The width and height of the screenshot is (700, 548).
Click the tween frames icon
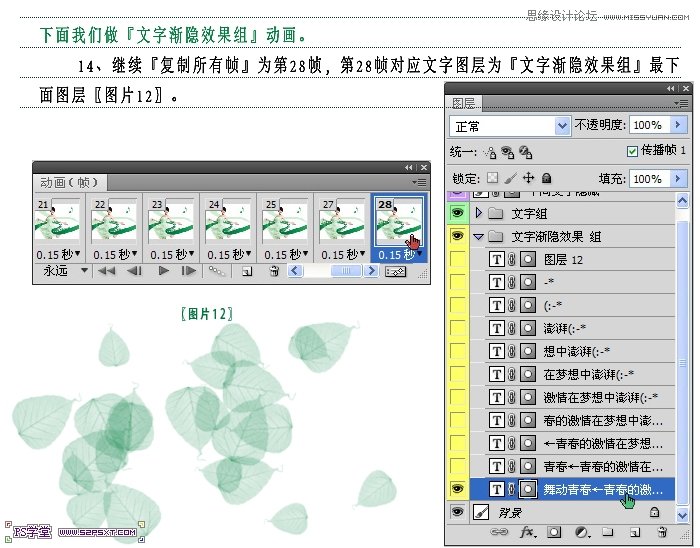point(217,271)
